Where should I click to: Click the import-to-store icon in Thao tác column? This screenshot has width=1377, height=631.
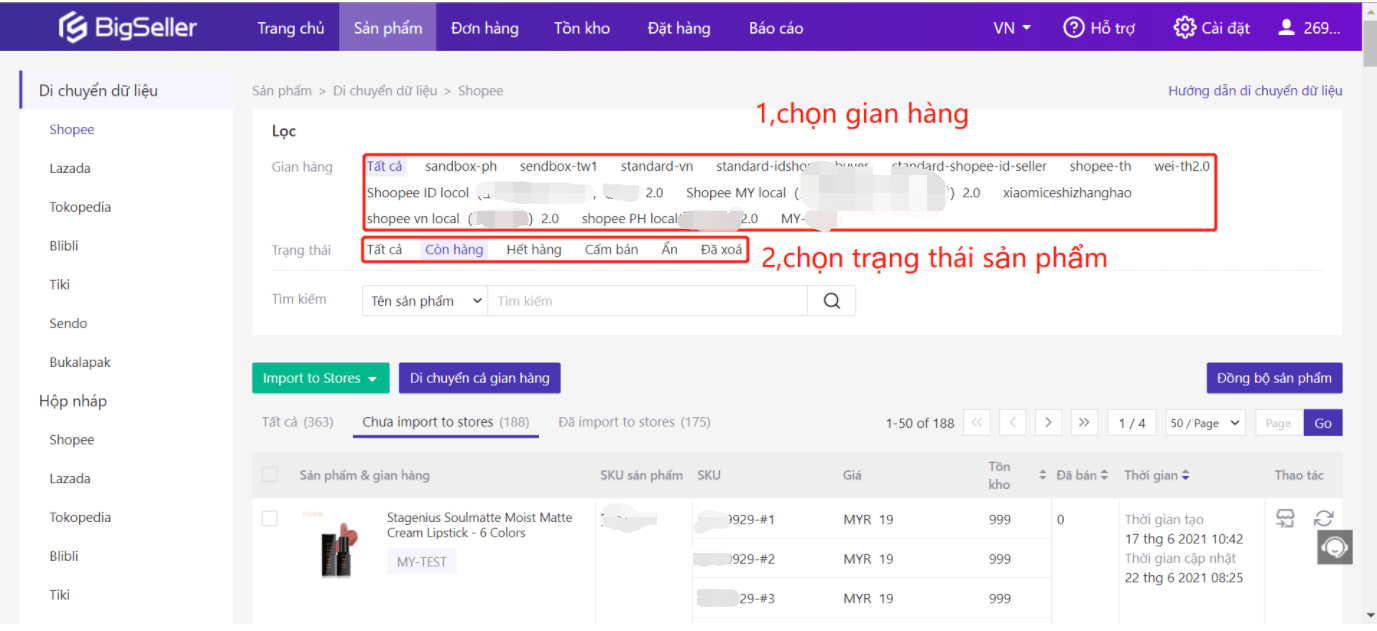tap(1286, 518)
